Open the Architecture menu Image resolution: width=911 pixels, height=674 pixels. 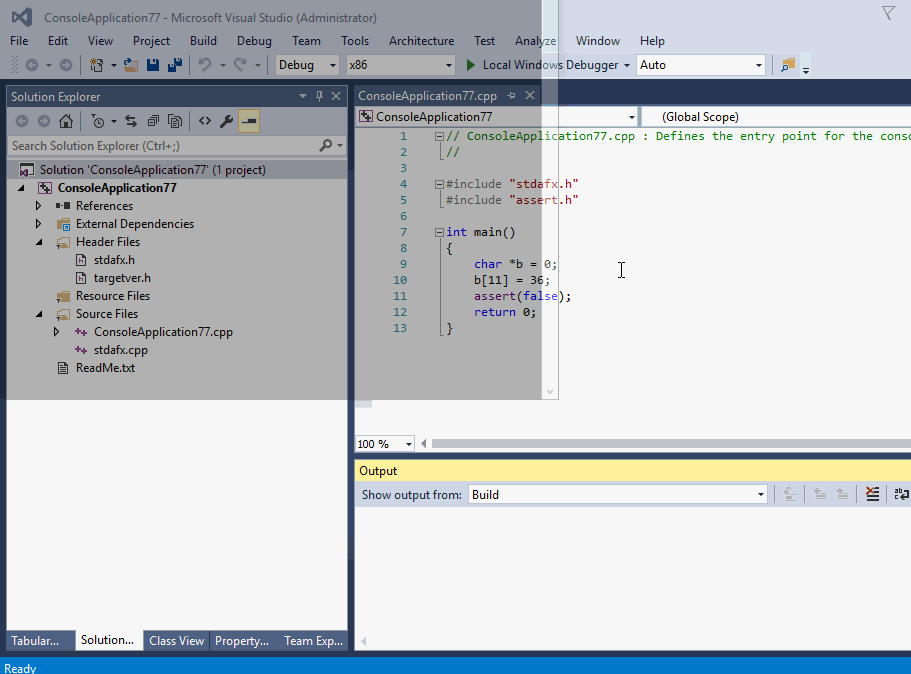tap(421, 41)
